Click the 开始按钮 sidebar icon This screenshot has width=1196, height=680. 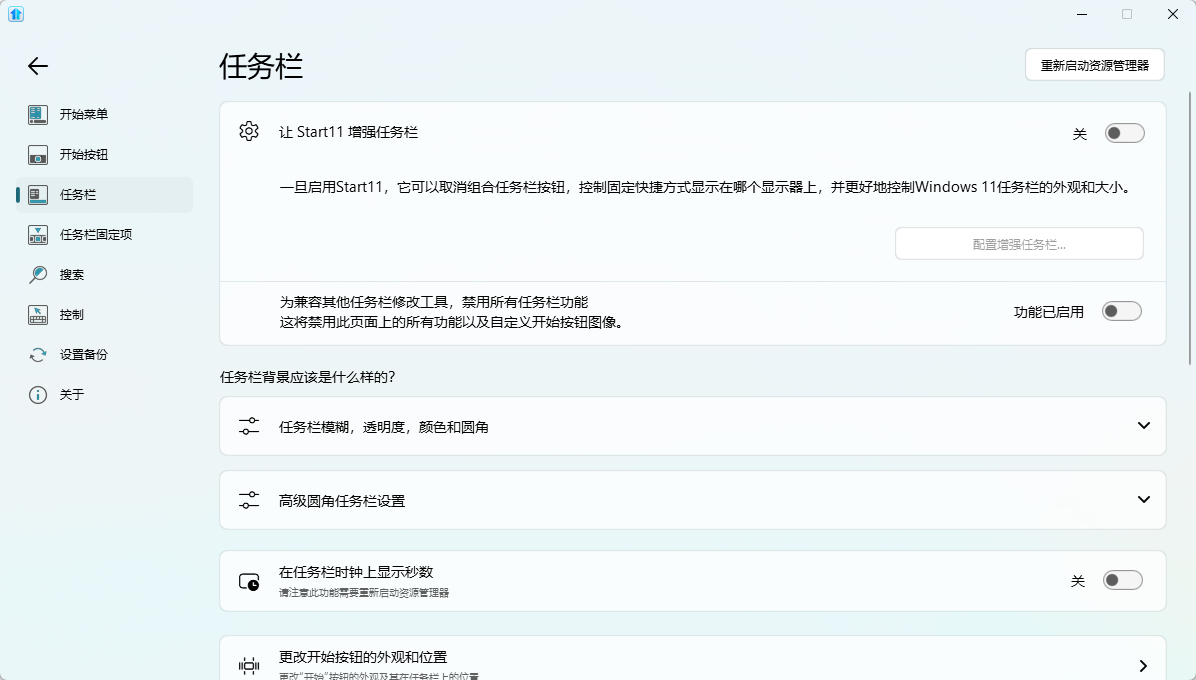click(38, 155)
